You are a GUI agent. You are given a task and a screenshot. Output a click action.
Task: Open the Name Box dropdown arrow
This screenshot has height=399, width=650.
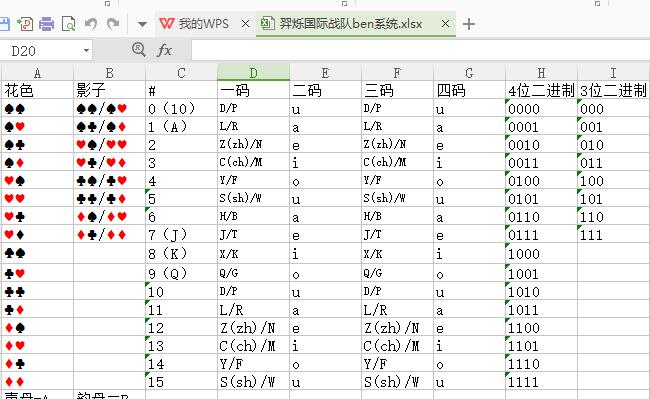coord(86,51)
